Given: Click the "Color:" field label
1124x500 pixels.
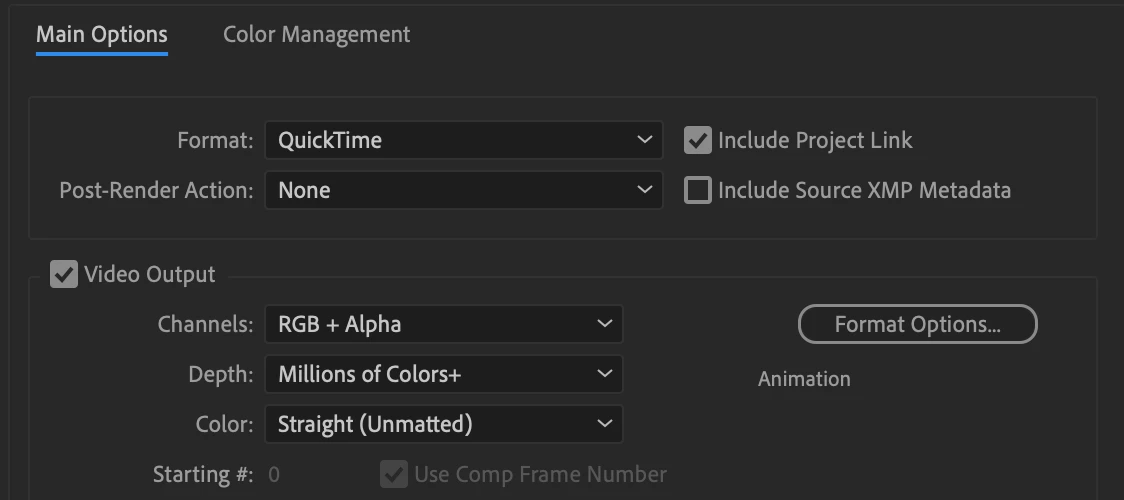Looking at the screenshot, I should 222,424.
